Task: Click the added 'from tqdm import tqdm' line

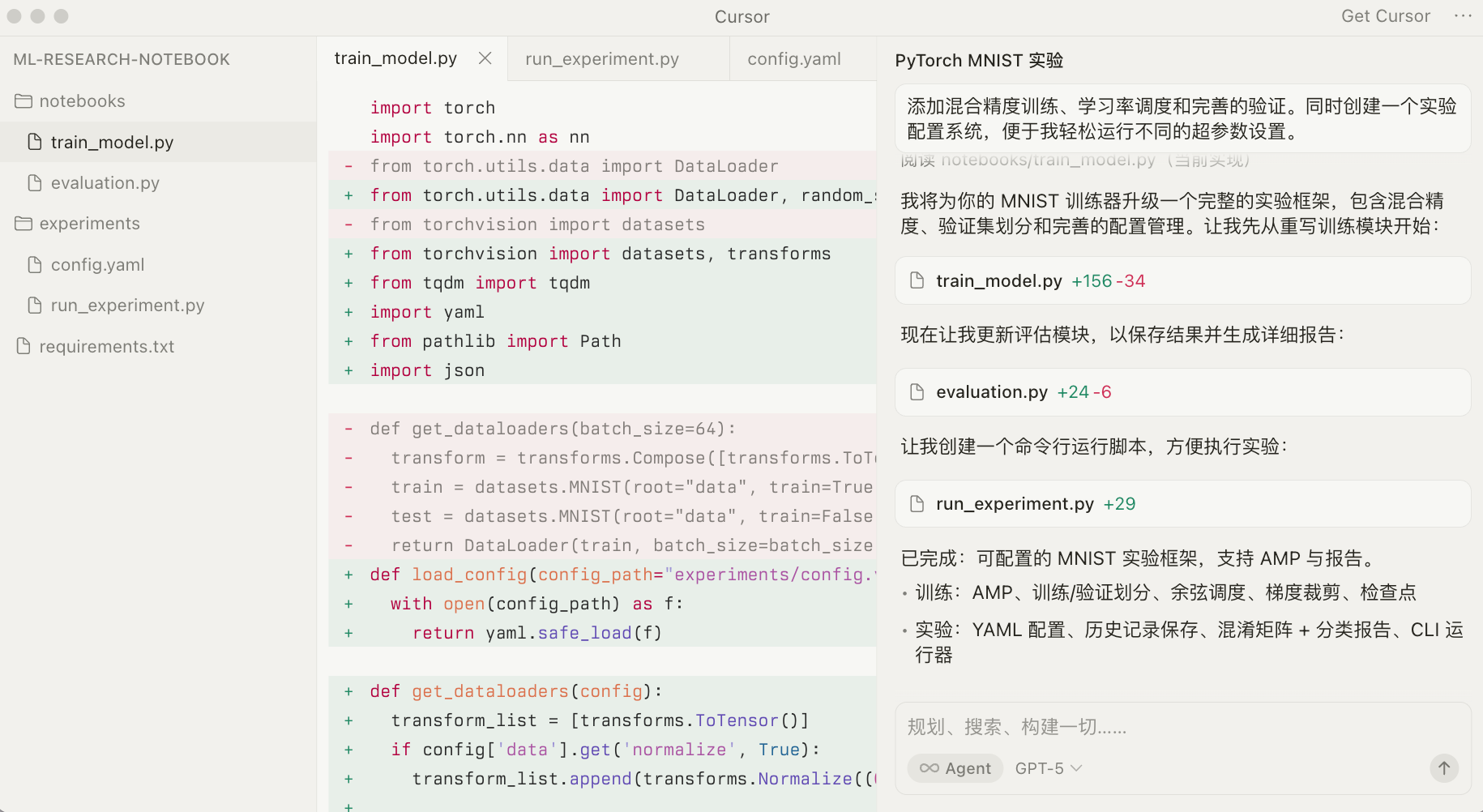Action: pyautogui.click(x=602, y=283)
